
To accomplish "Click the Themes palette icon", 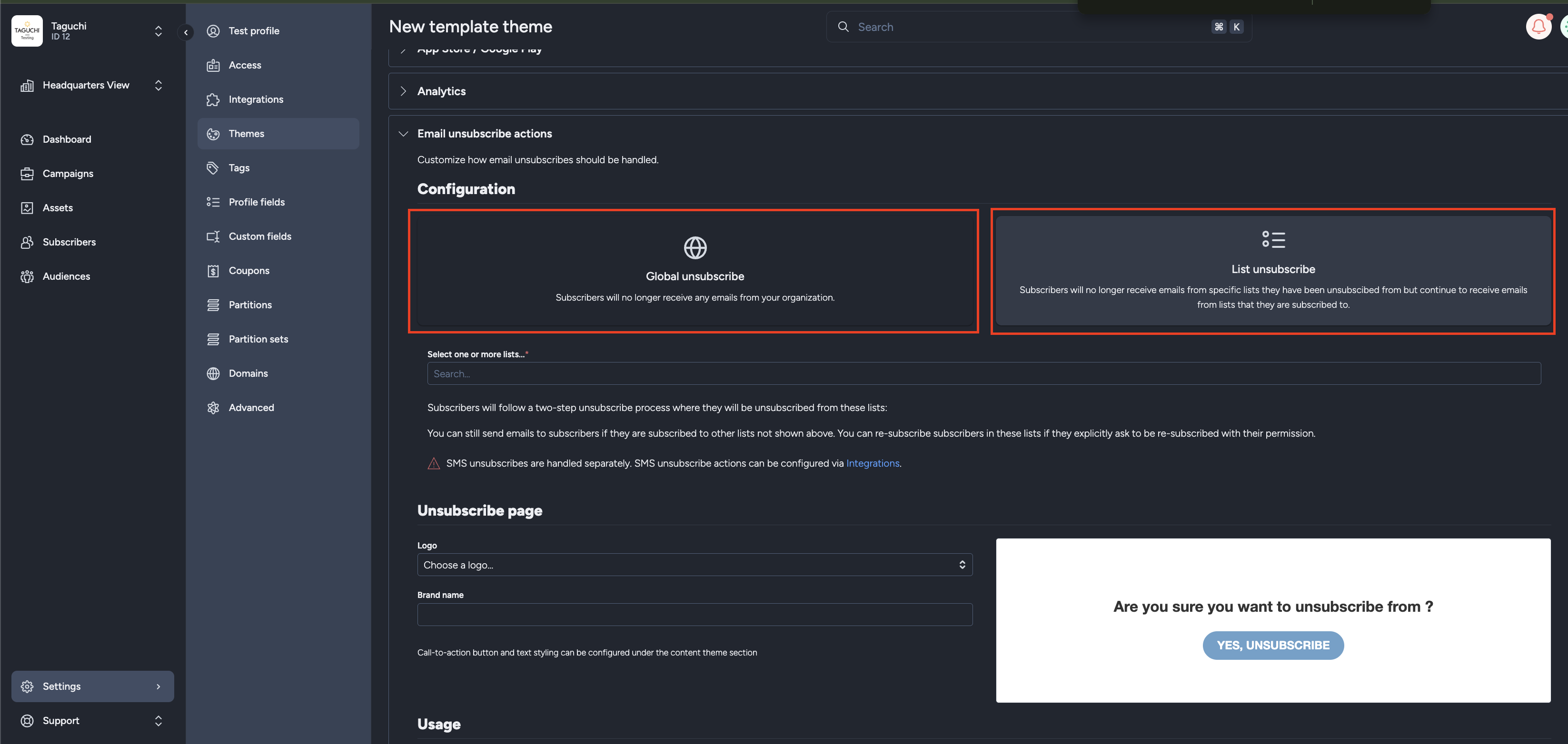I will pos(213,134).
